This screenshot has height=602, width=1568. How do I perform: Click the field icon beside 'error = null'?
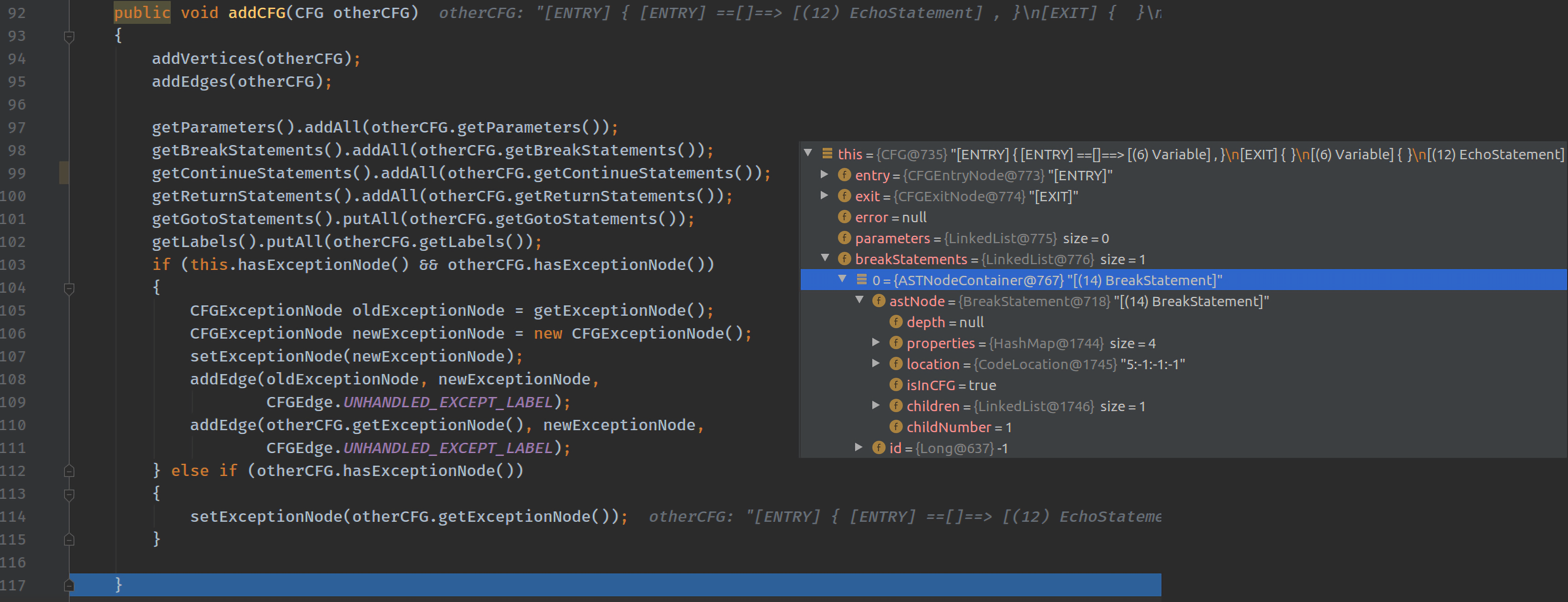click(x=844, y=217)
